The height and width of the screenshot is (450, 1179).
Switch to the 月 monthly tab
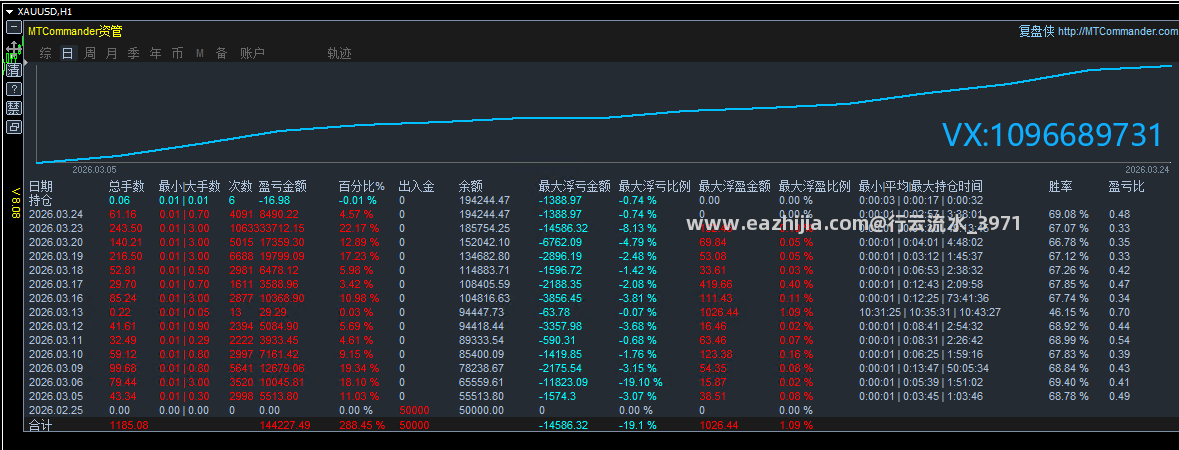112,53
